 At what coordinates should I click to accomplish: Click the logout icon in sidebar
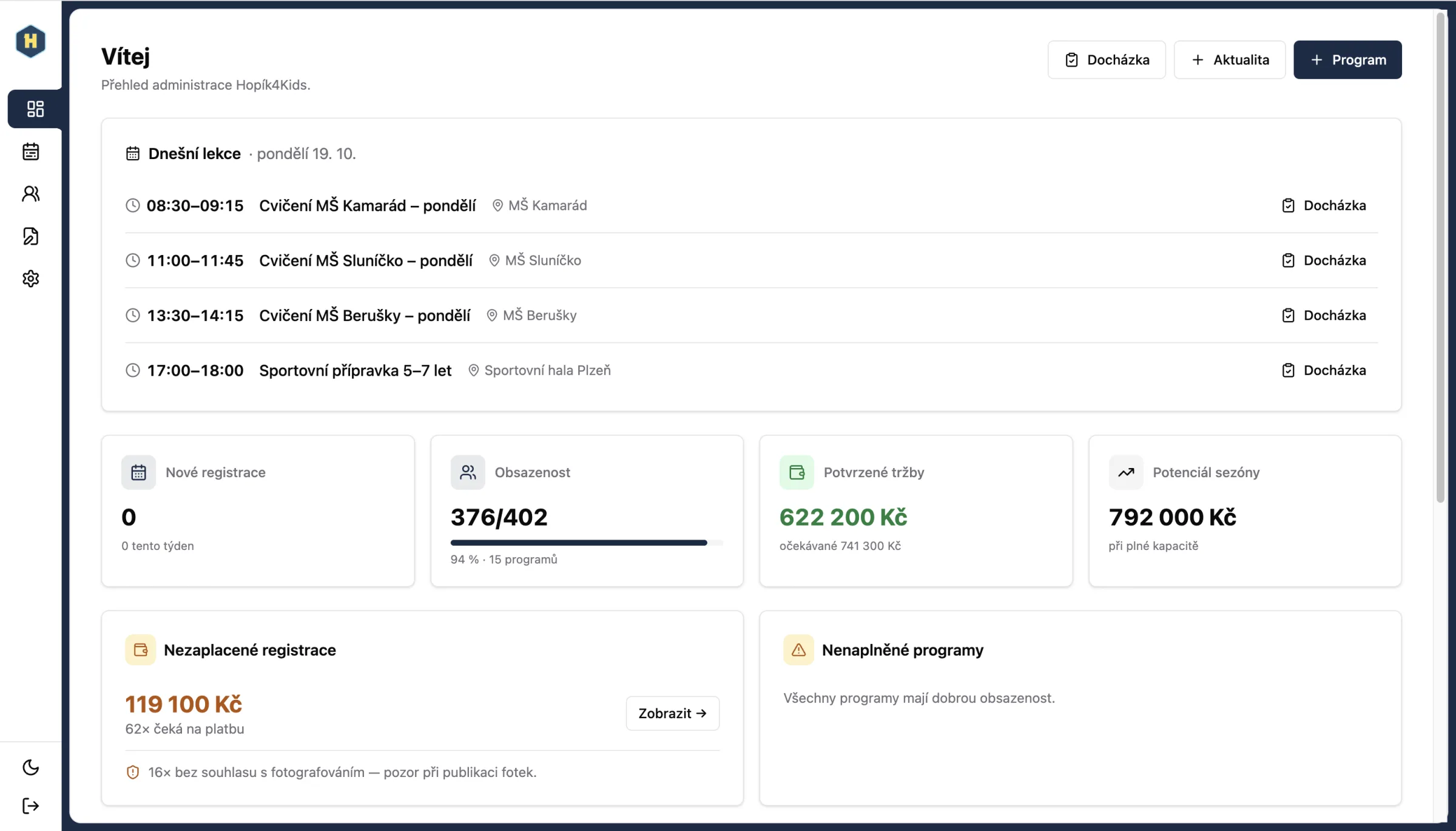coord(31,806)
